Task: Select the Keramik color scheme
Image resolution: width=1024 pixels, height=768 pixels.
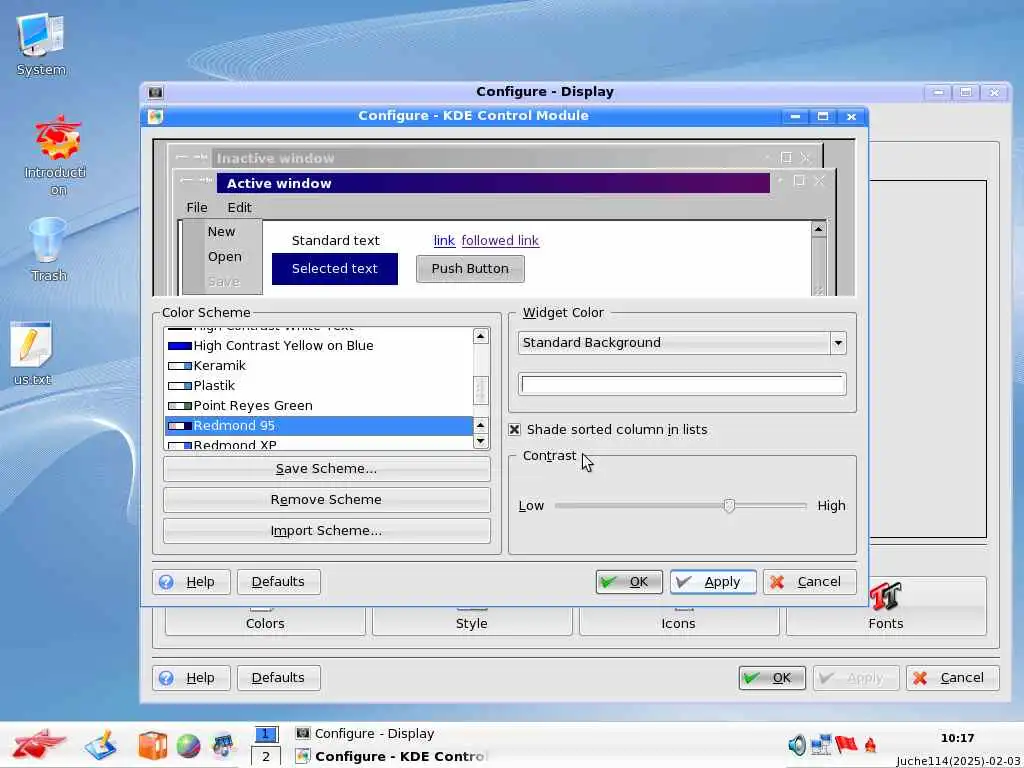Action: coord(319,366)
